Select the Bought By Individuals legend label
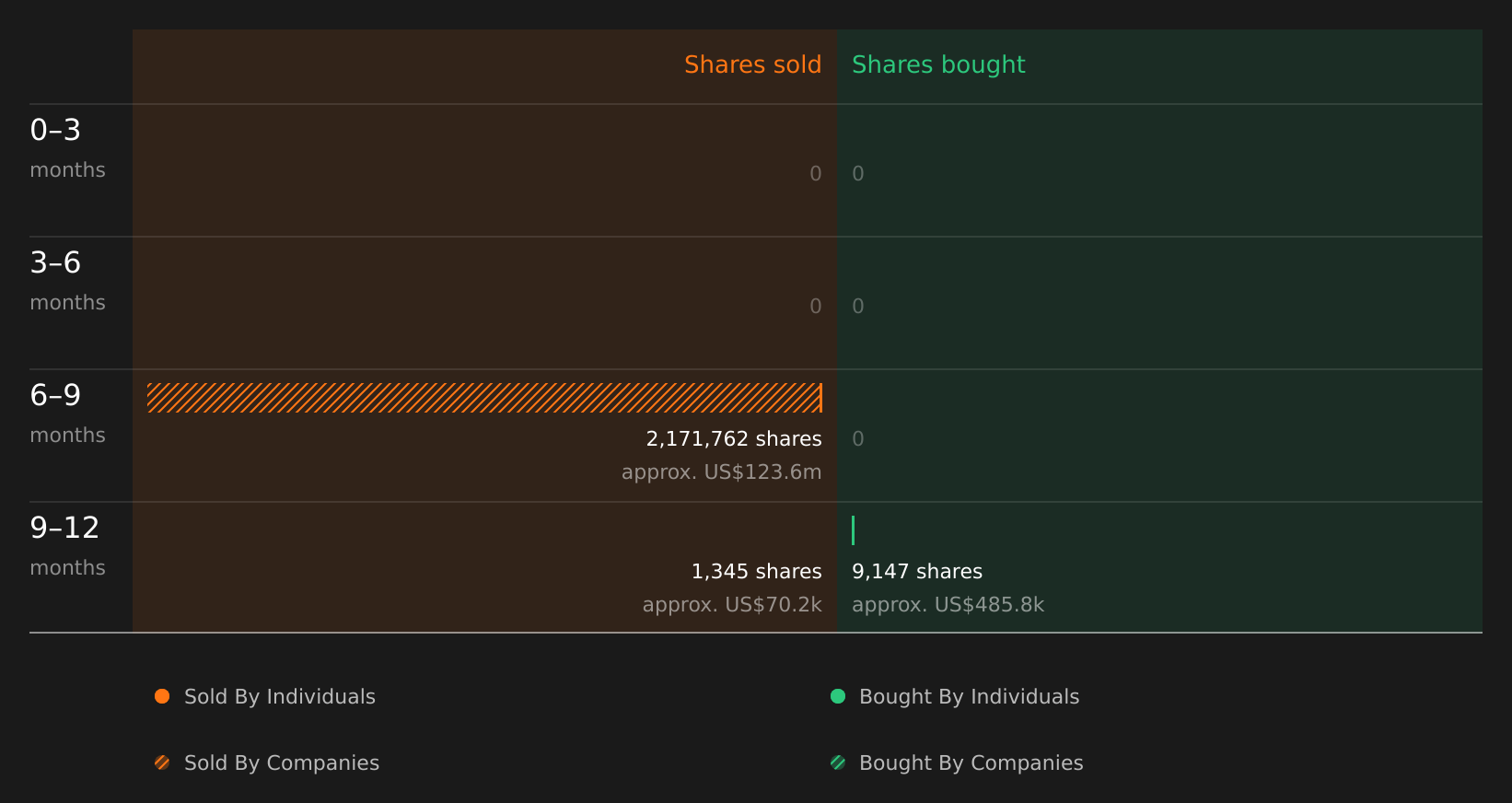Image resolution: width=1512 pixels, height=803 pixels. coord(969,697)
